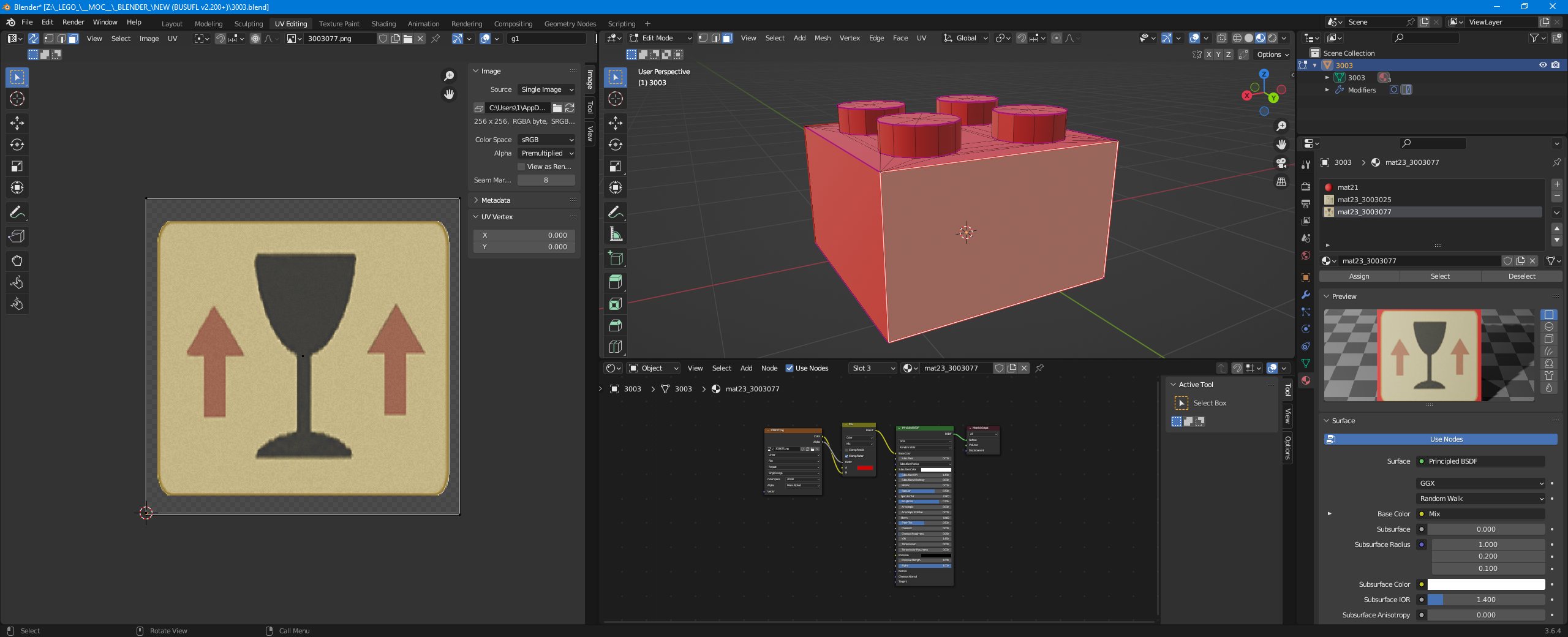Image resolution: width=1568 pixels, height=637 pixels.
Task: Toggle X-ray display in 3D viewport header
Action: tap(1222, 38)
